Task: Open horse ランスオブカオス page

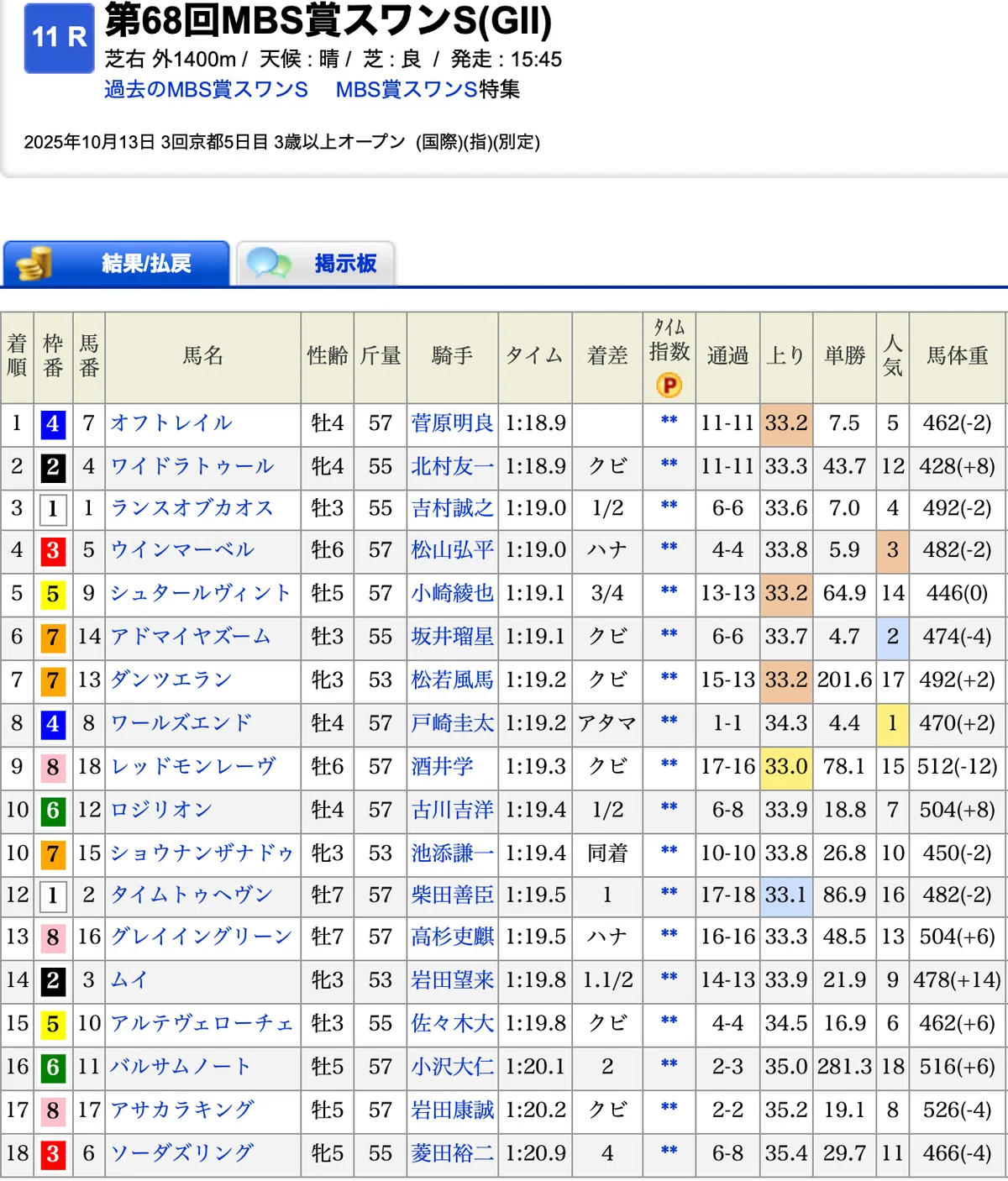Action: (192, 508)
